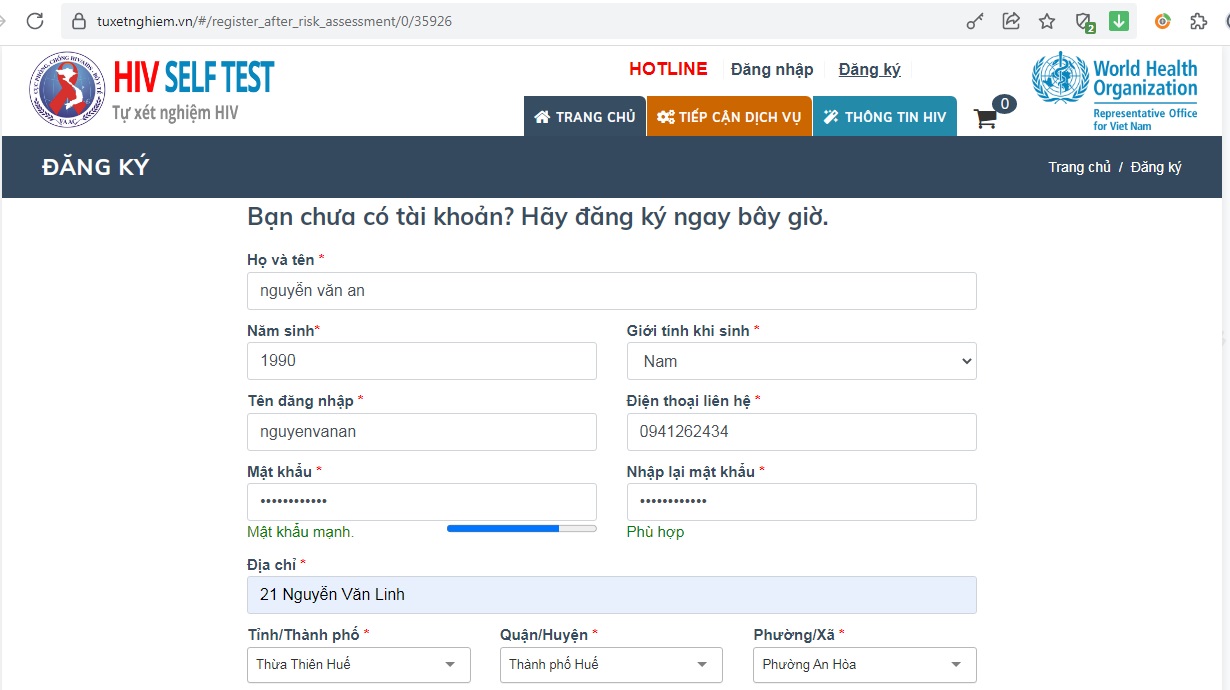The height and width of the screenshot is (690, 1230).
Task: Open the shield extension with badge 2
Action: point(1084,21)
